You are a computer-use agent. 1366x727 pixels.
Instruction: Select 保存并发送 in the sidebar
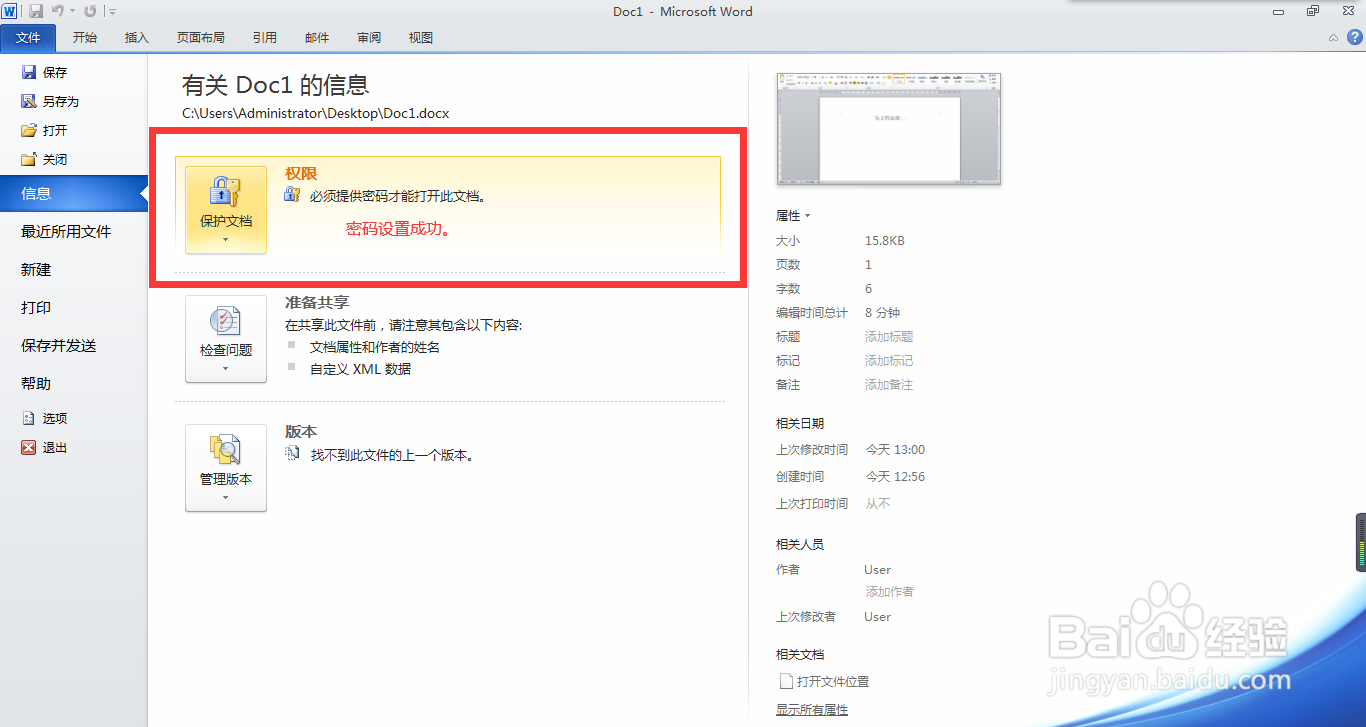[59, 345]
